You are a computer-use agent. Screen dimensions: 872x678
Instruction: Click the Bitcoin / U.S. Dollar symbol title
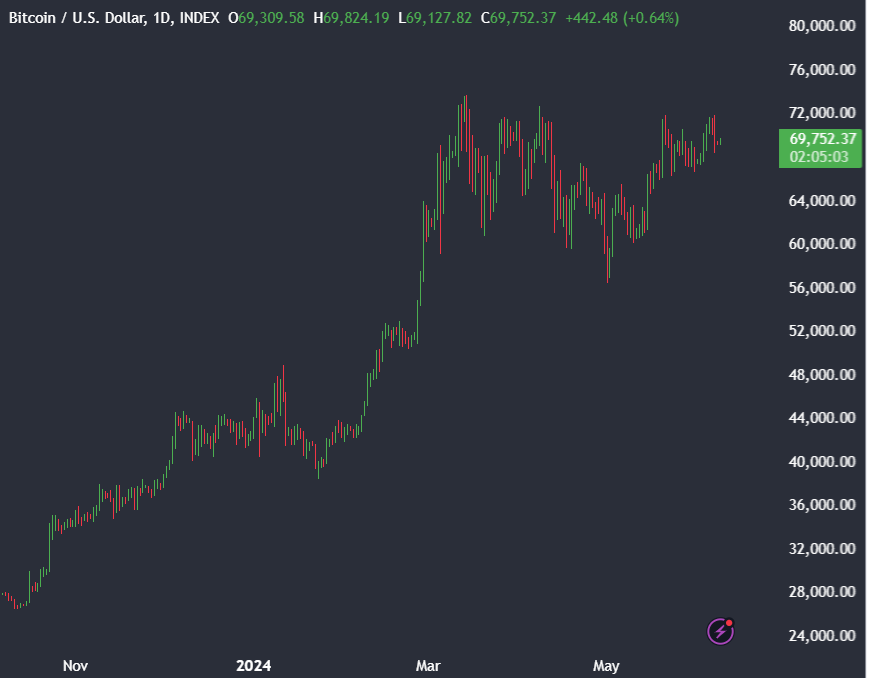coord(77,18)
